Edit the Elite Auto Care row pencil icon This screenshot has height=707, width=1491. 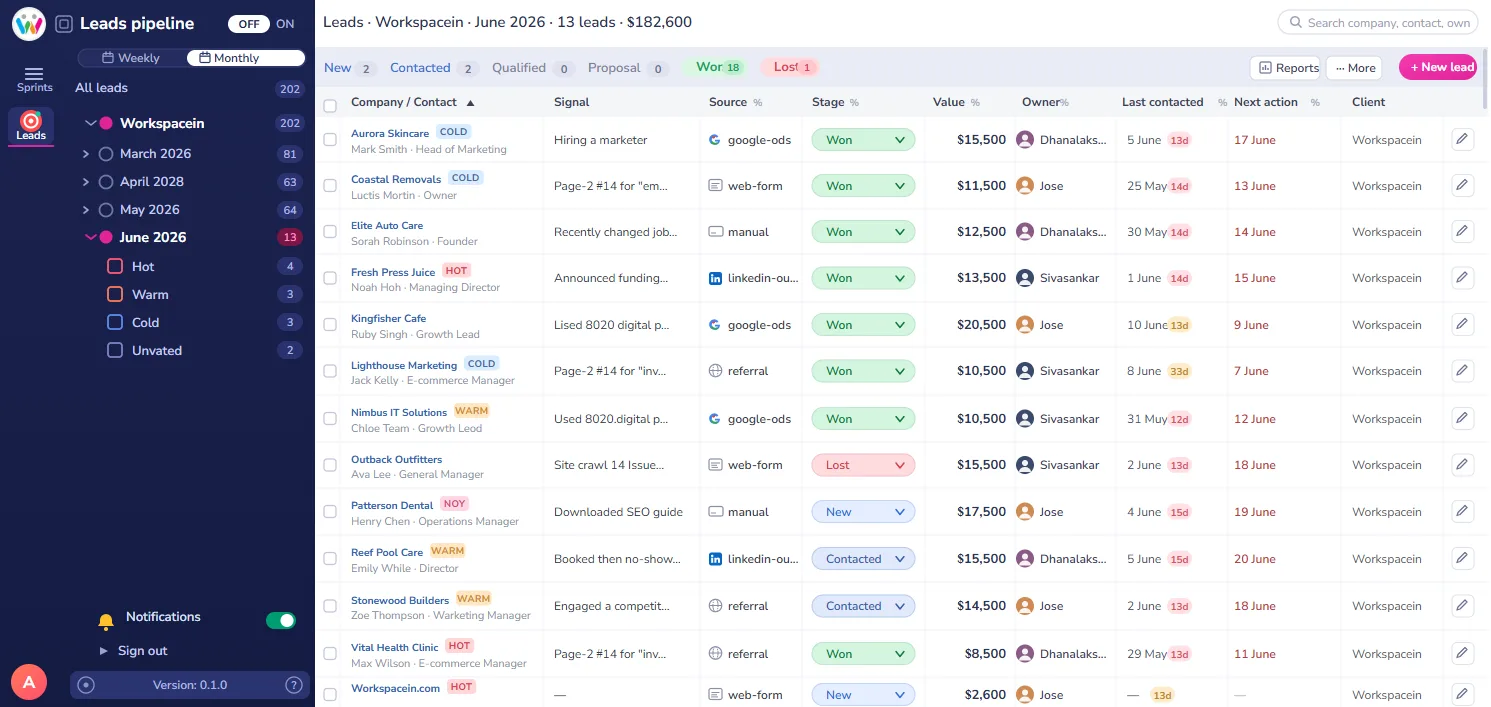tap(1463, 231)
